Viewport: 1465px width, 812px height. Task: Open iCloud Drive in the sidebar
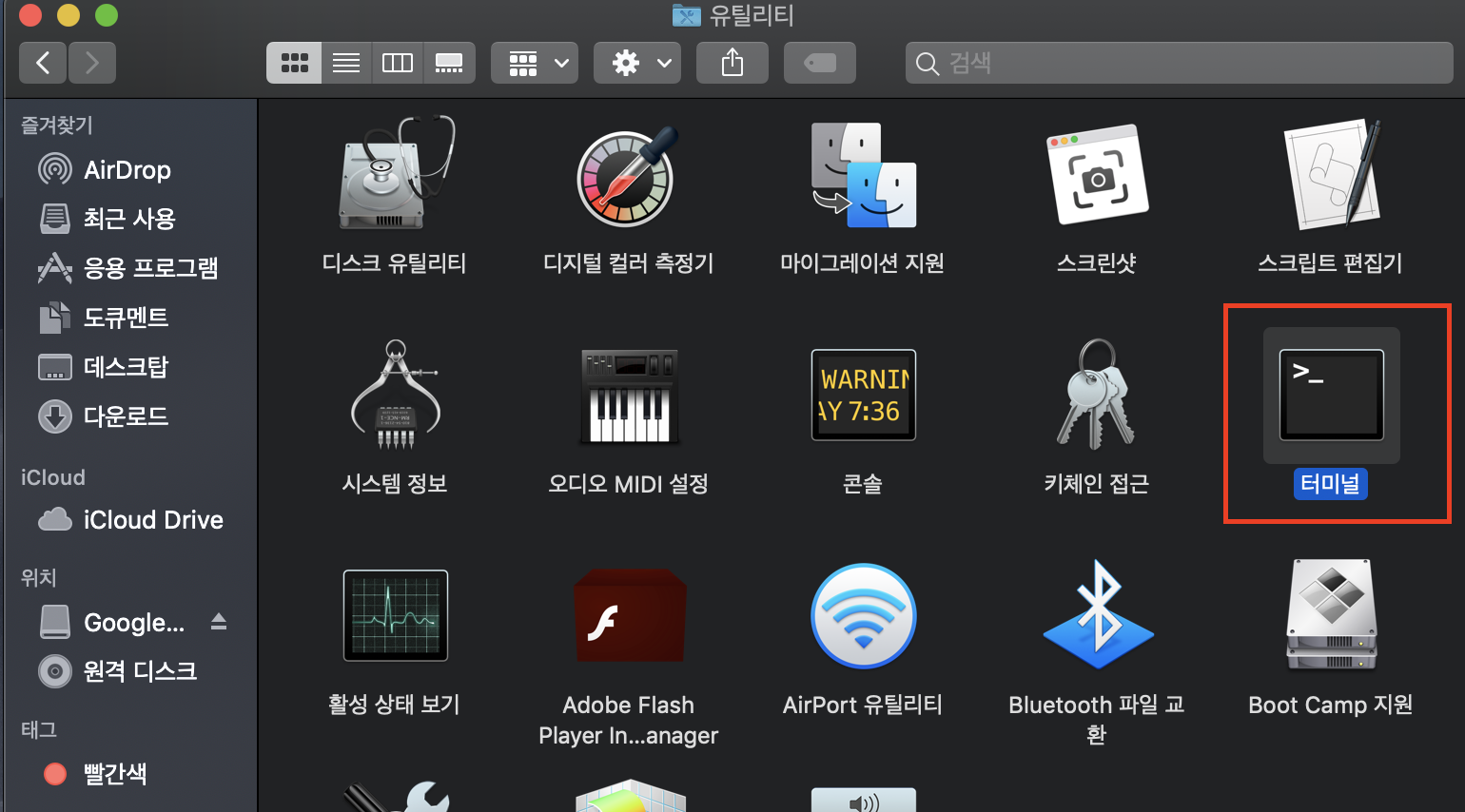(x=129, y=520)
